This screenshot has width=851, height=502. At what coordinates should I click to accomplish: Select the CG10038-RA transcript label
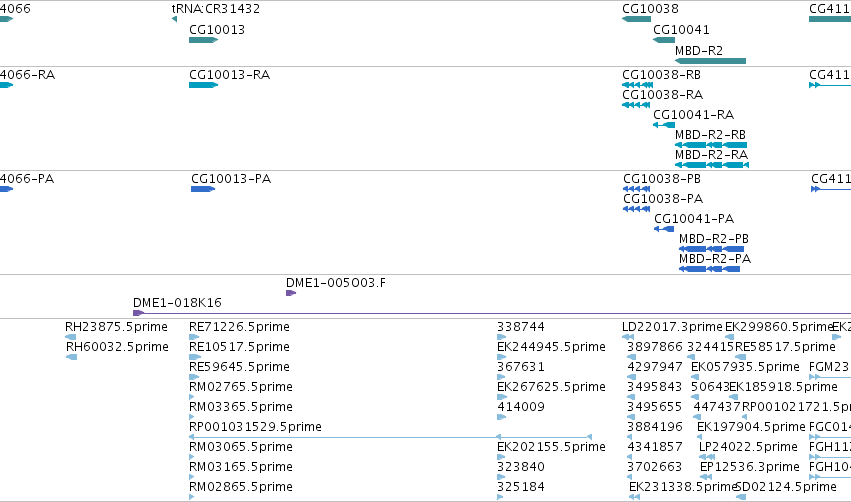click(662, 95)
